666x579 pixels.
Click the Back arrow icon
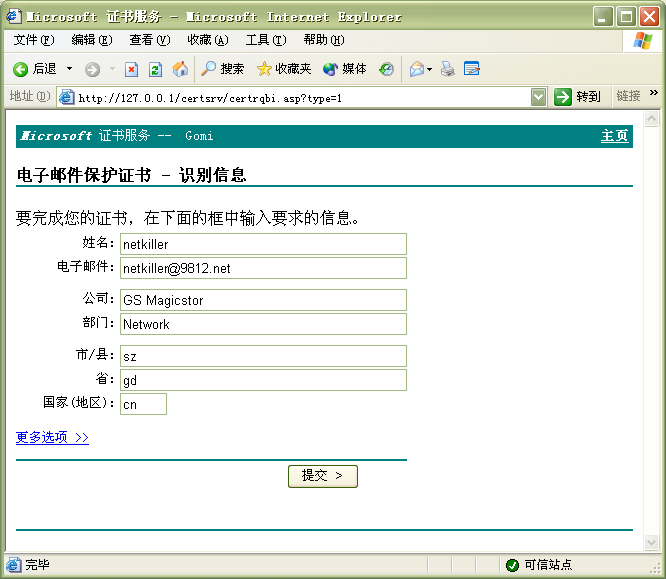(x=20, y=69)
